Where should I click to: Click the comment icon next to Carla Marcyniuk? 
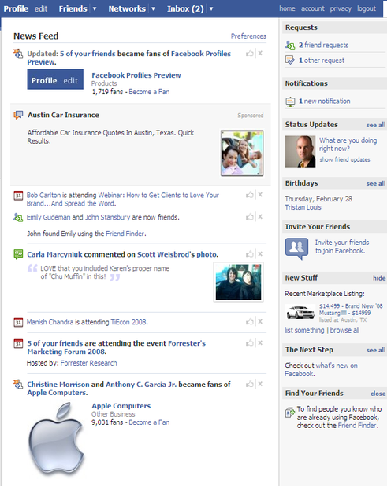click(18, 254)
